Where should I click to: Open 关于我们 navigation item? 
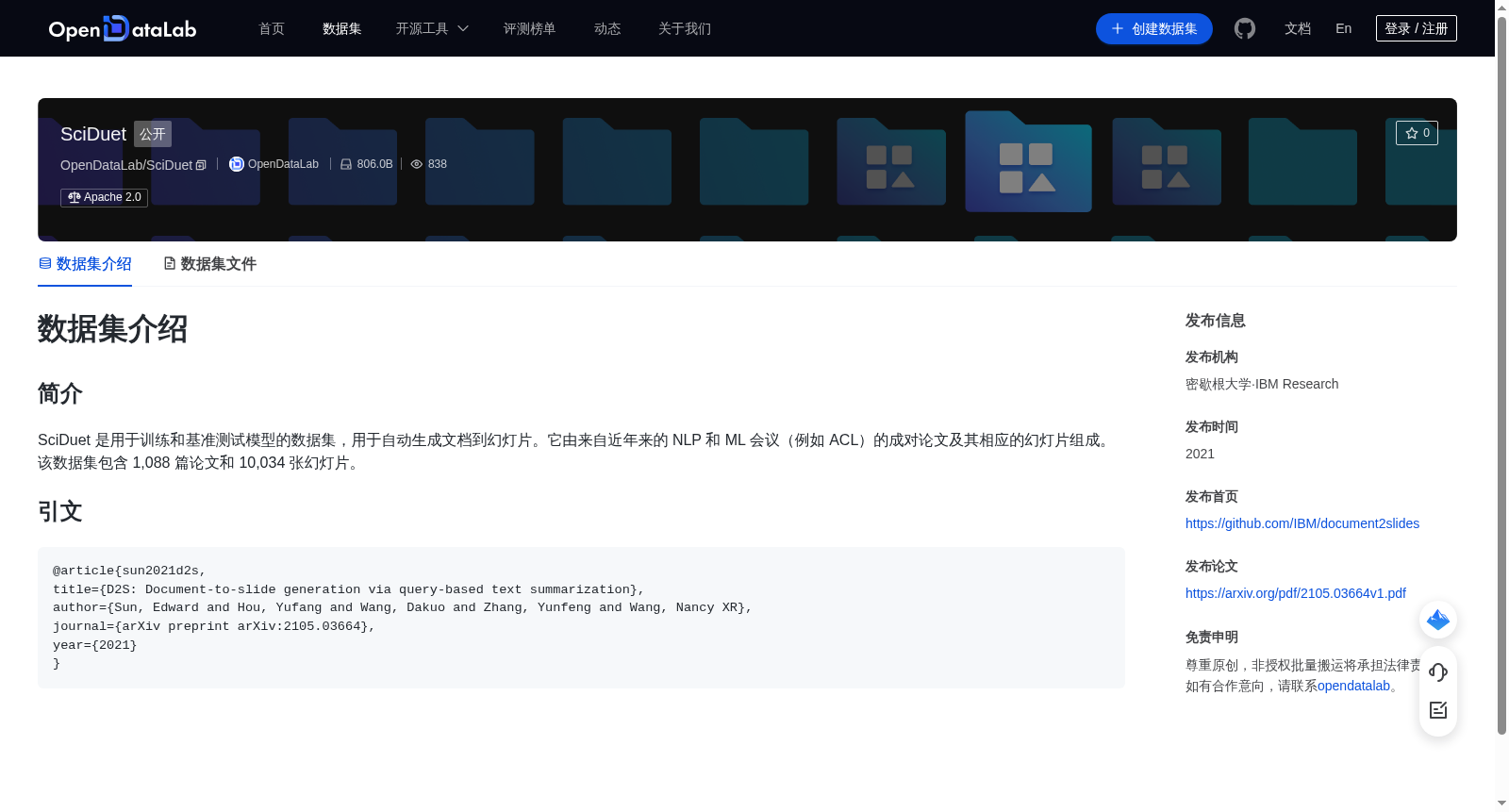coord(685,29)
